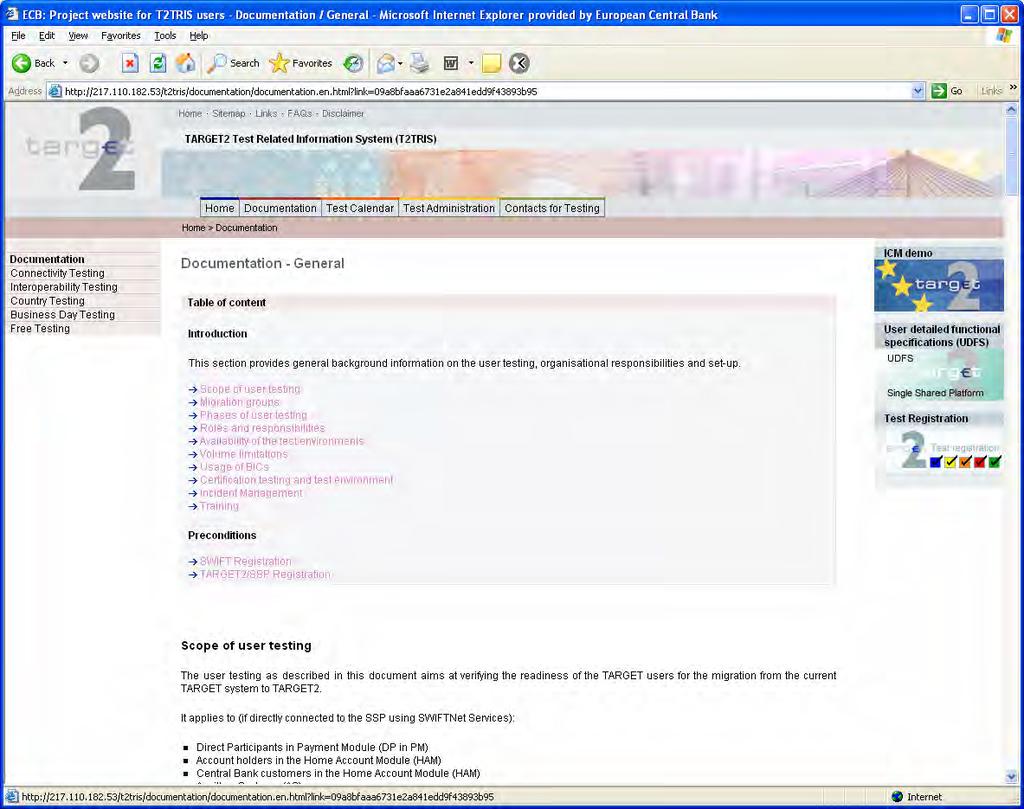Click the Stop loading icon
1024x809 pixels.
point(130,63)
